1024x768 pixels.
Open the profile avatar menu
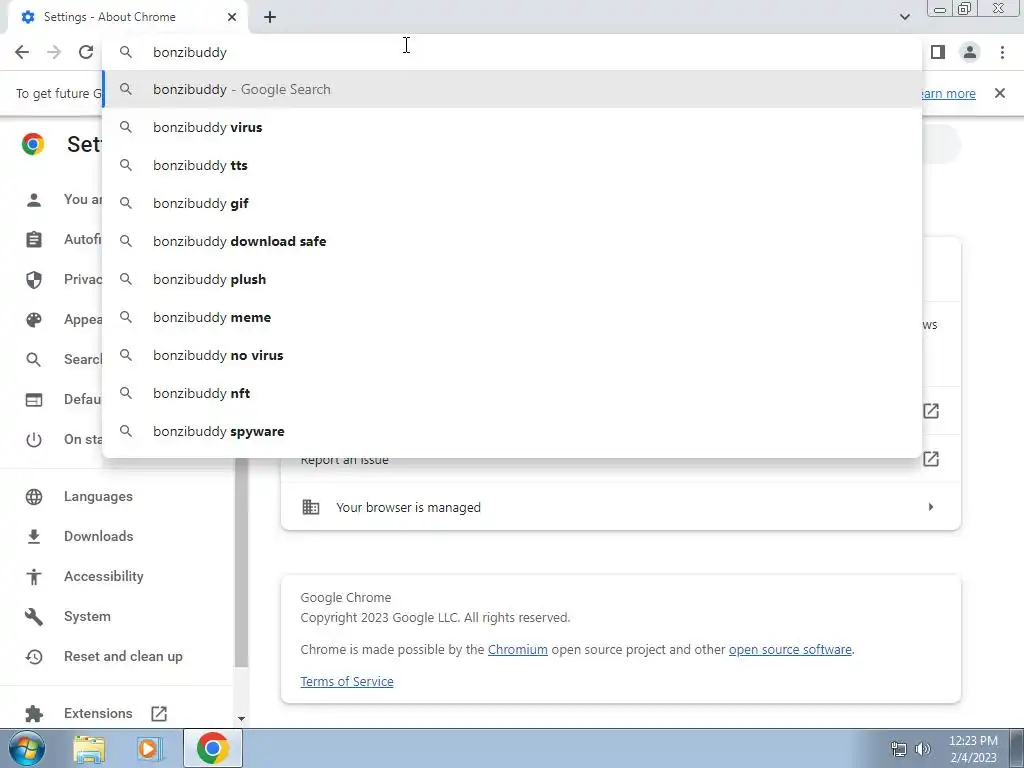[x=970, y=52]
